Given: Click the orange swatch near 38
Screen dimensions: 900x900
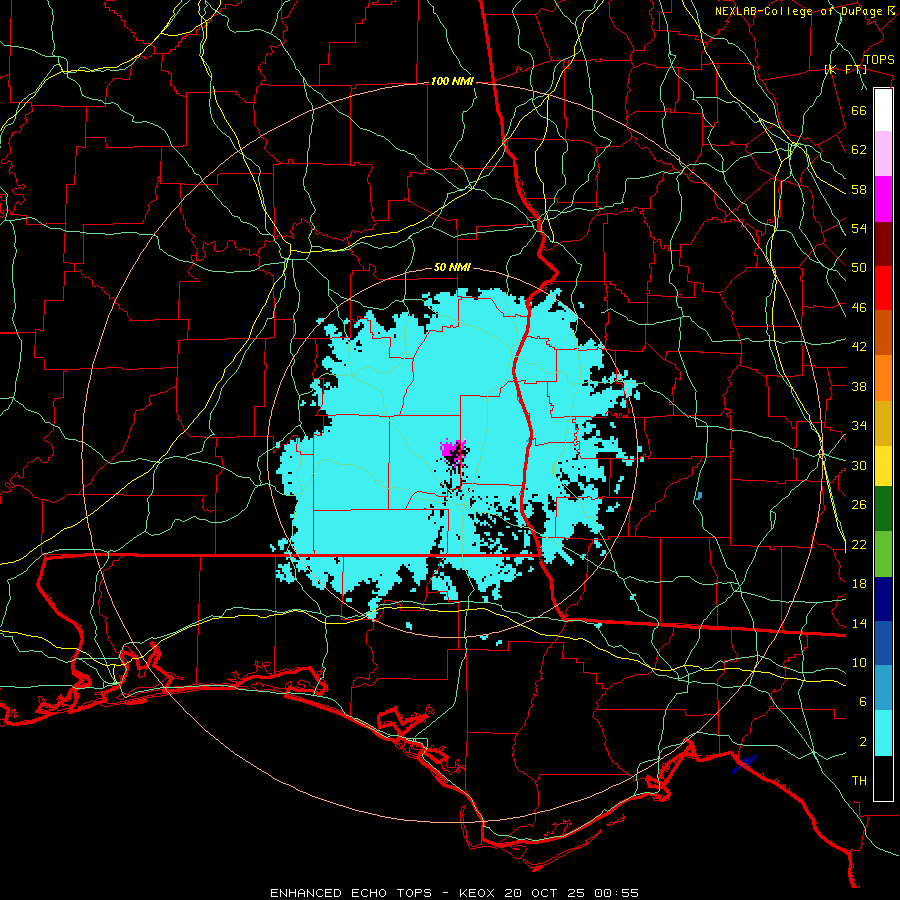Looking at the screenshot, I should click(x=883, y=378).
